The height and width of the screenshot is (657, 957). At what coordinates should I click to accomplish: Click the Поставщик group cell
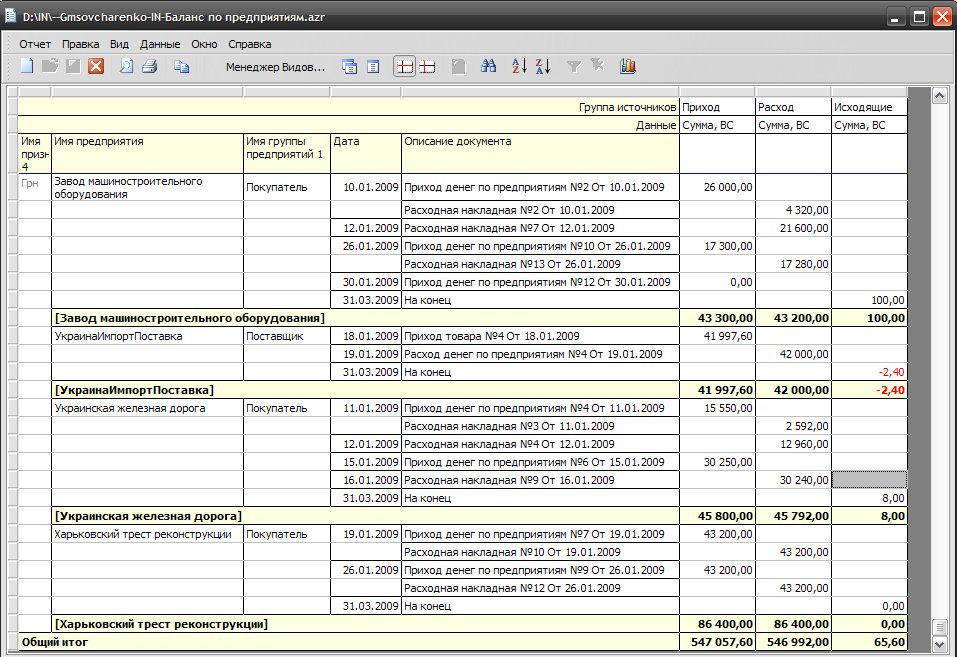tap(287, 336)
